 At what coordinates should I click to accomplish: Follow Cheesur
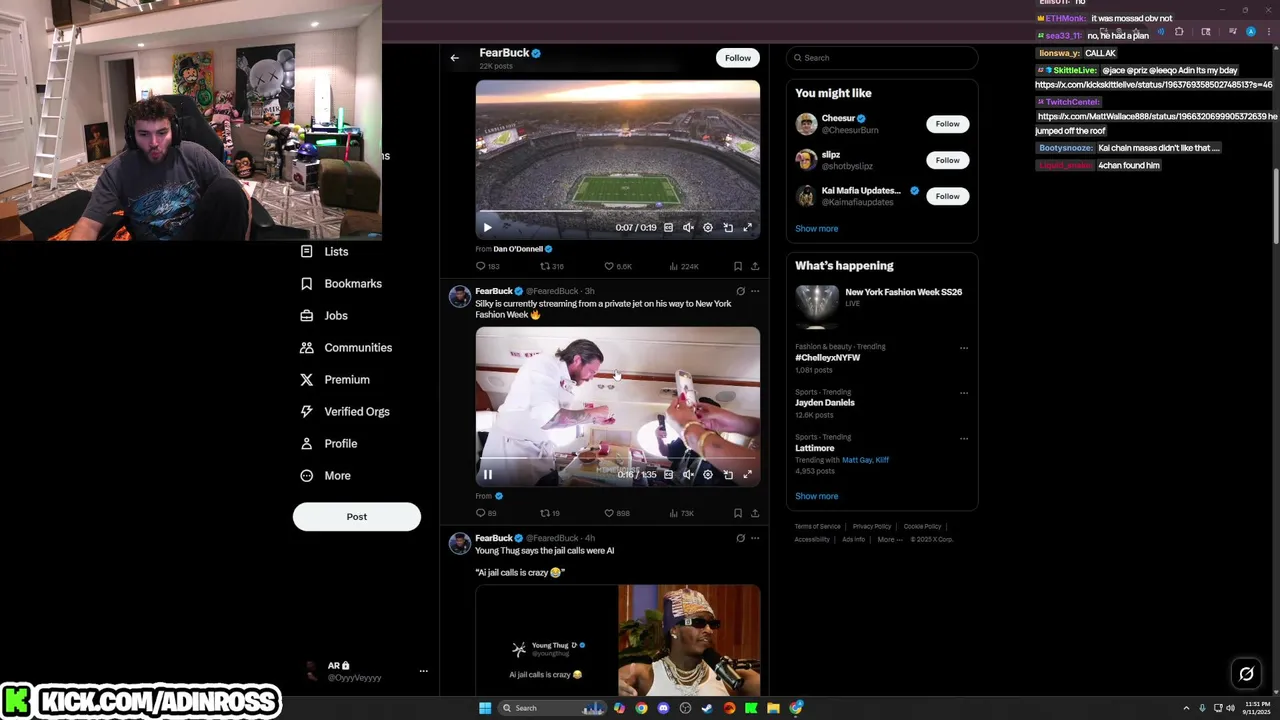[x=948, y=124]
